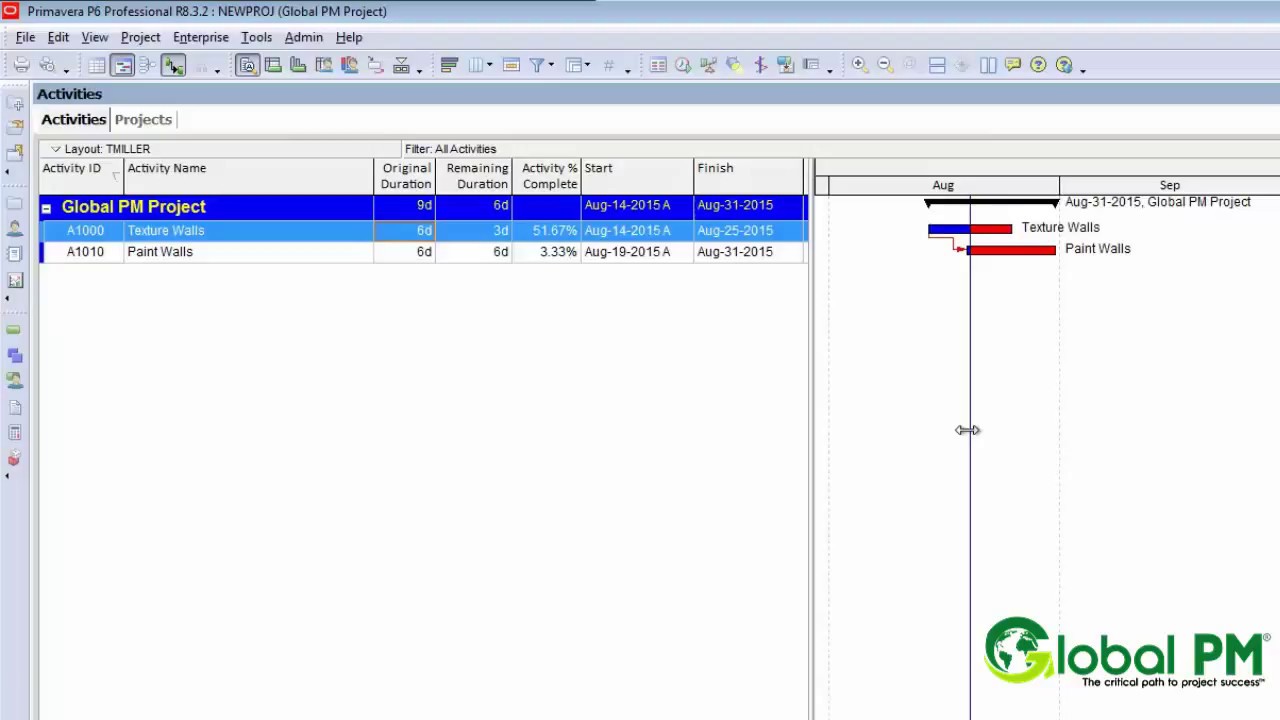Image resolution: width=1280 pixels, height=720 pixels.
Task: Sort by the Activity ID column header
Action: pyautogui.click(x=81, y=176)
